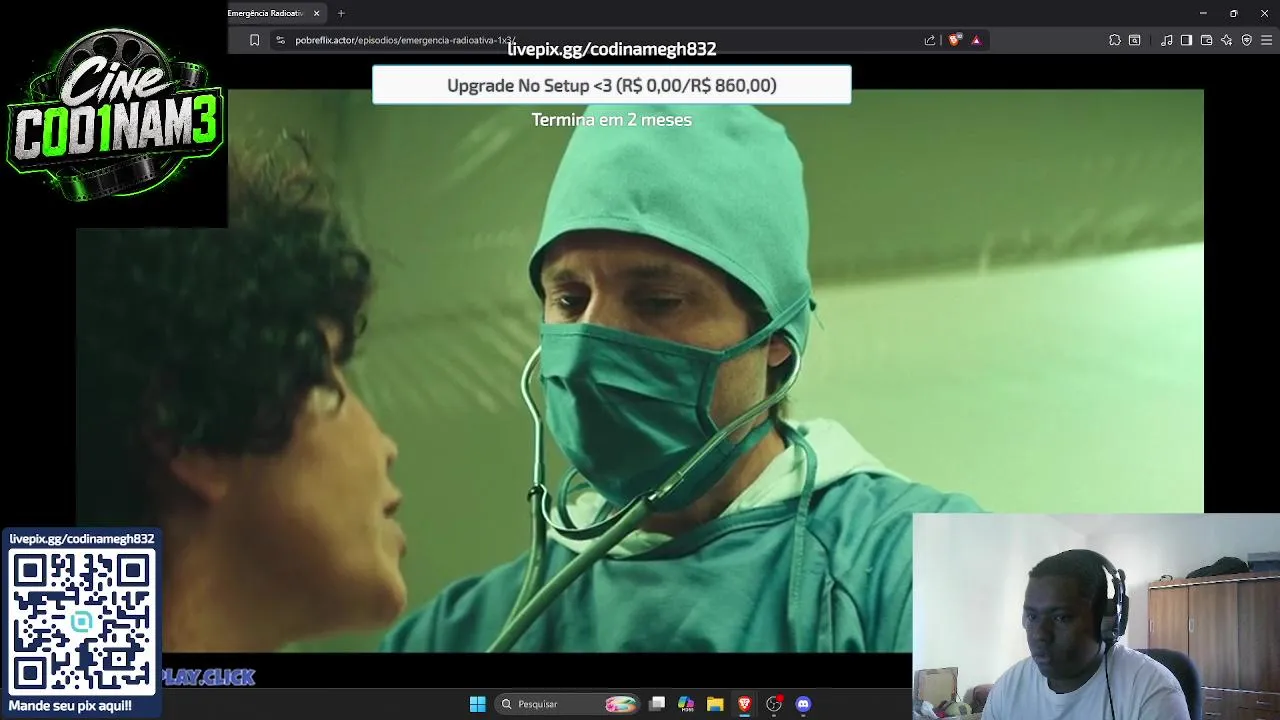Image resolution: width=1280 pixels, height=720 pixels.
Task: Toggle the Brave sidebar panel icon
Action: coord(1186,40)
